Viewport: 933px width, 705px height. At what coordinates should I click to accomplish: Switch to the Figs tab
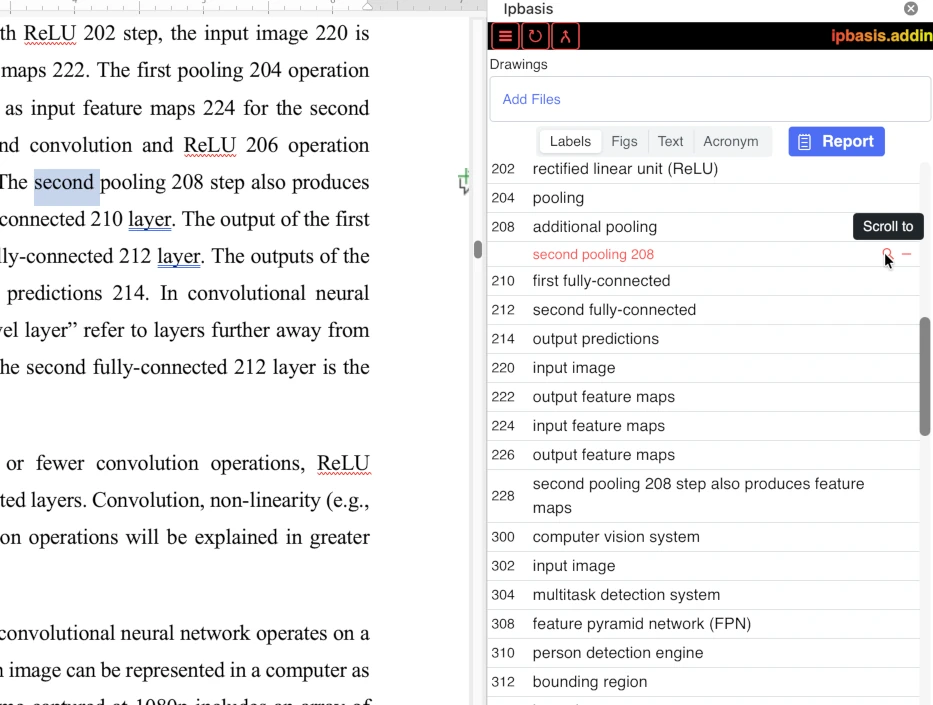624,142
